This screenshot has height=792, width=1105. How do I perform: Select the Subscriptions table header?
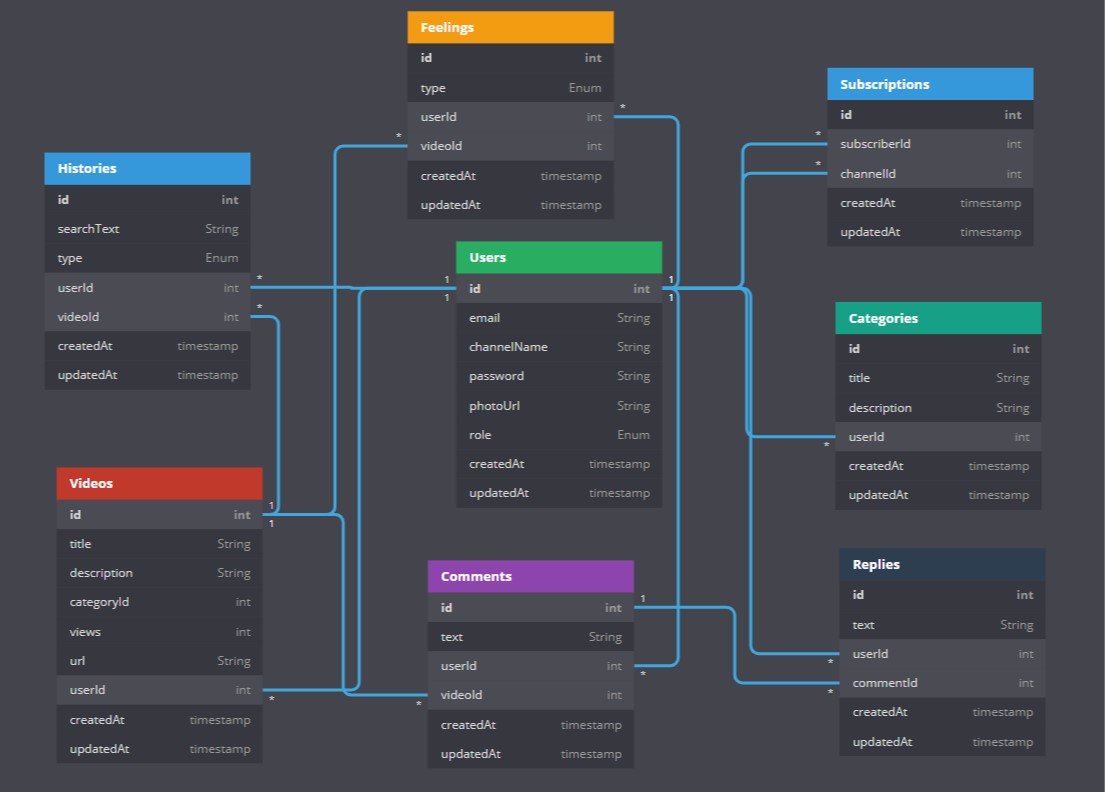[x=930, y=84]
